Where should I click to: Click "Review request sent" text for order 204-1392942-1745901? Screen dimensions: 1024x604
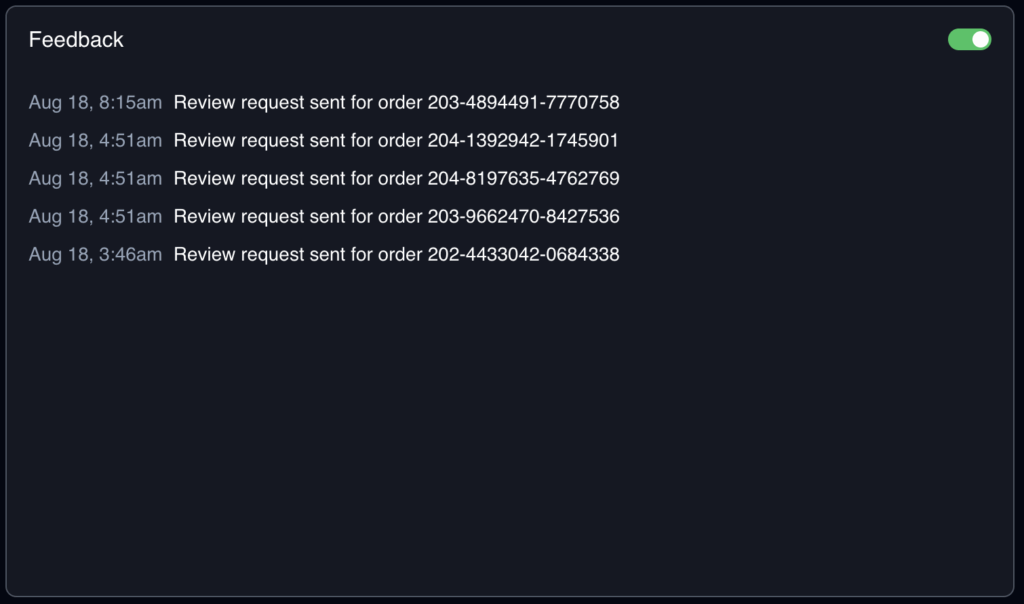click(259, 141)
